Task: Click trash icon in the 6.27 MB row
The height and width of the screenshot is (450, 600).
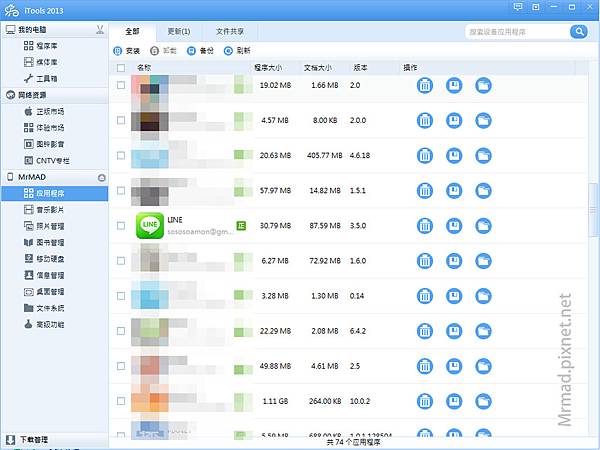Action: [424, 261]
